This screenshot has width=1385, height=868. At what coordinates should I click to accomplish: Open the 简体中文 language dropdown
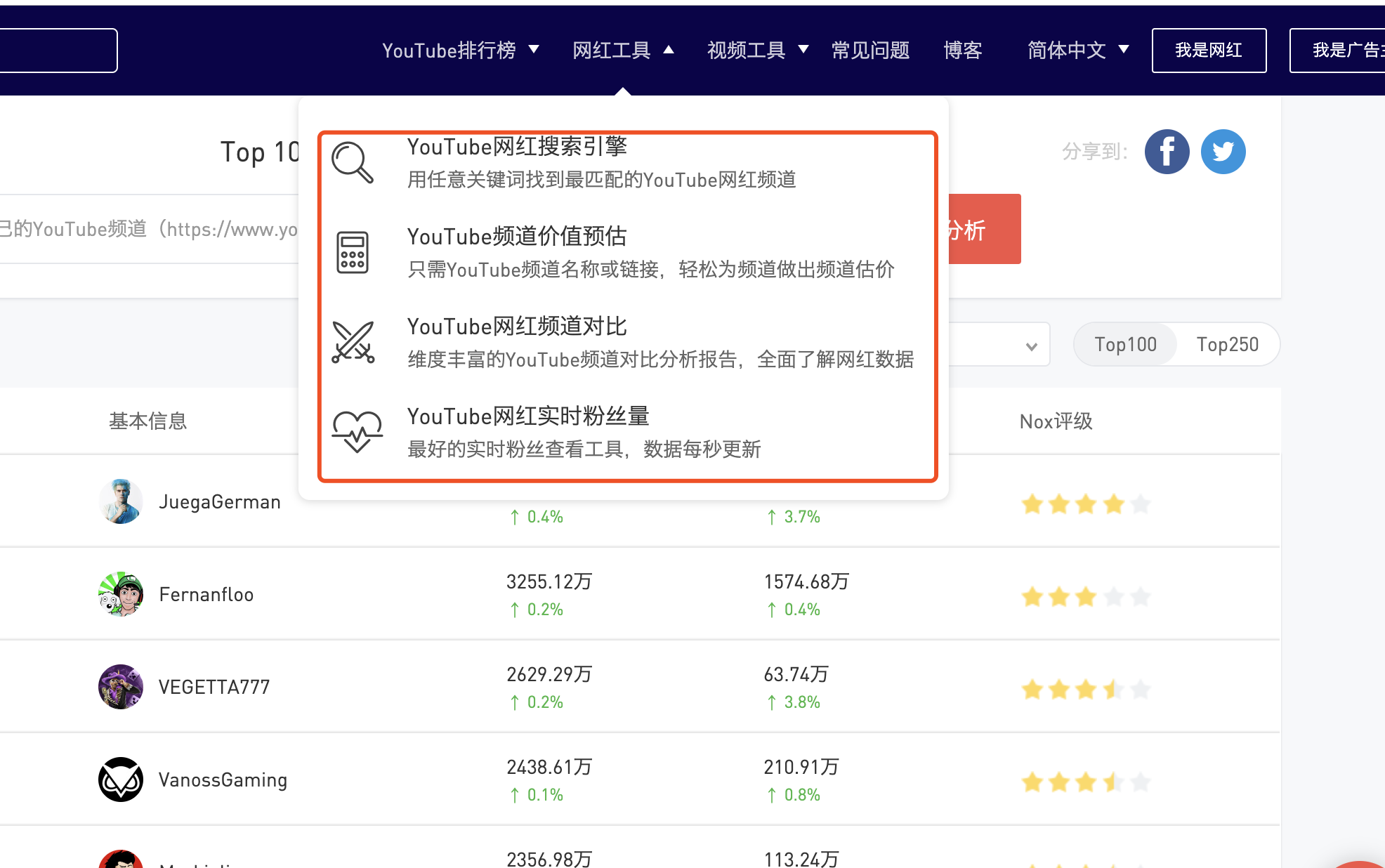(x=1078, y=50)
